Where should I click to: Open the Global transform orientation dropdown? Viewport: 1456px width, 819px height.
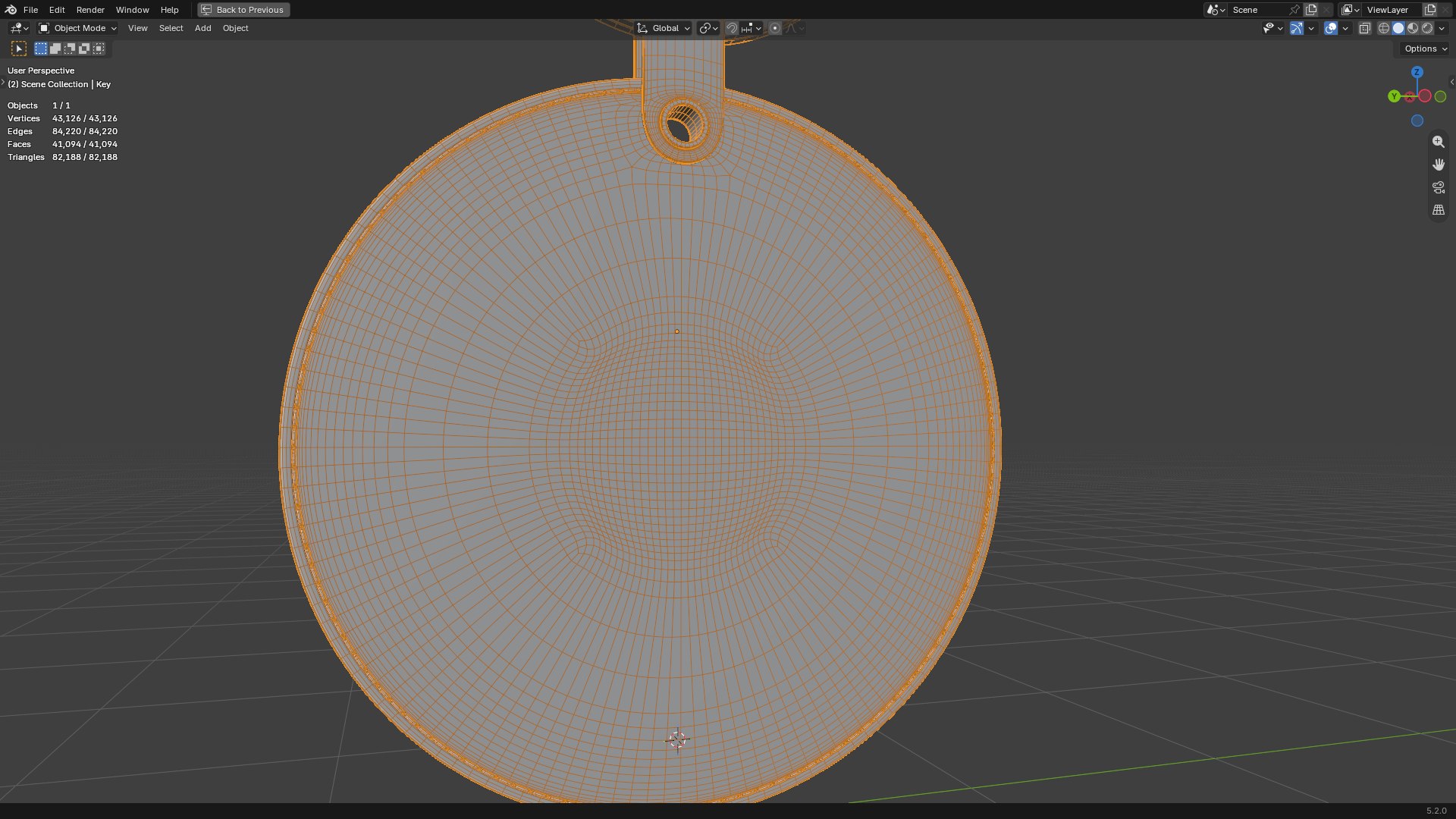(x=664, y=28)
